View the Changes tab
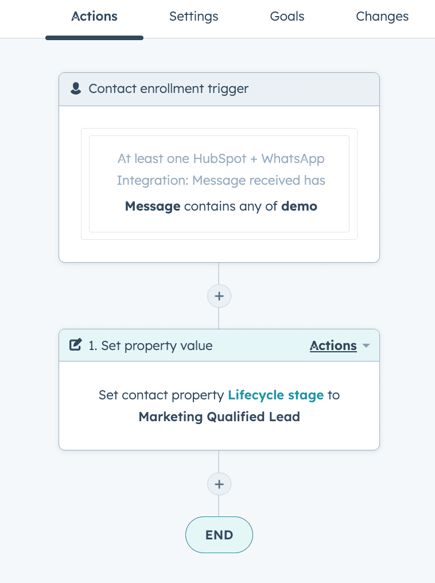Screen dimensions: 435x583 [382, 16]
